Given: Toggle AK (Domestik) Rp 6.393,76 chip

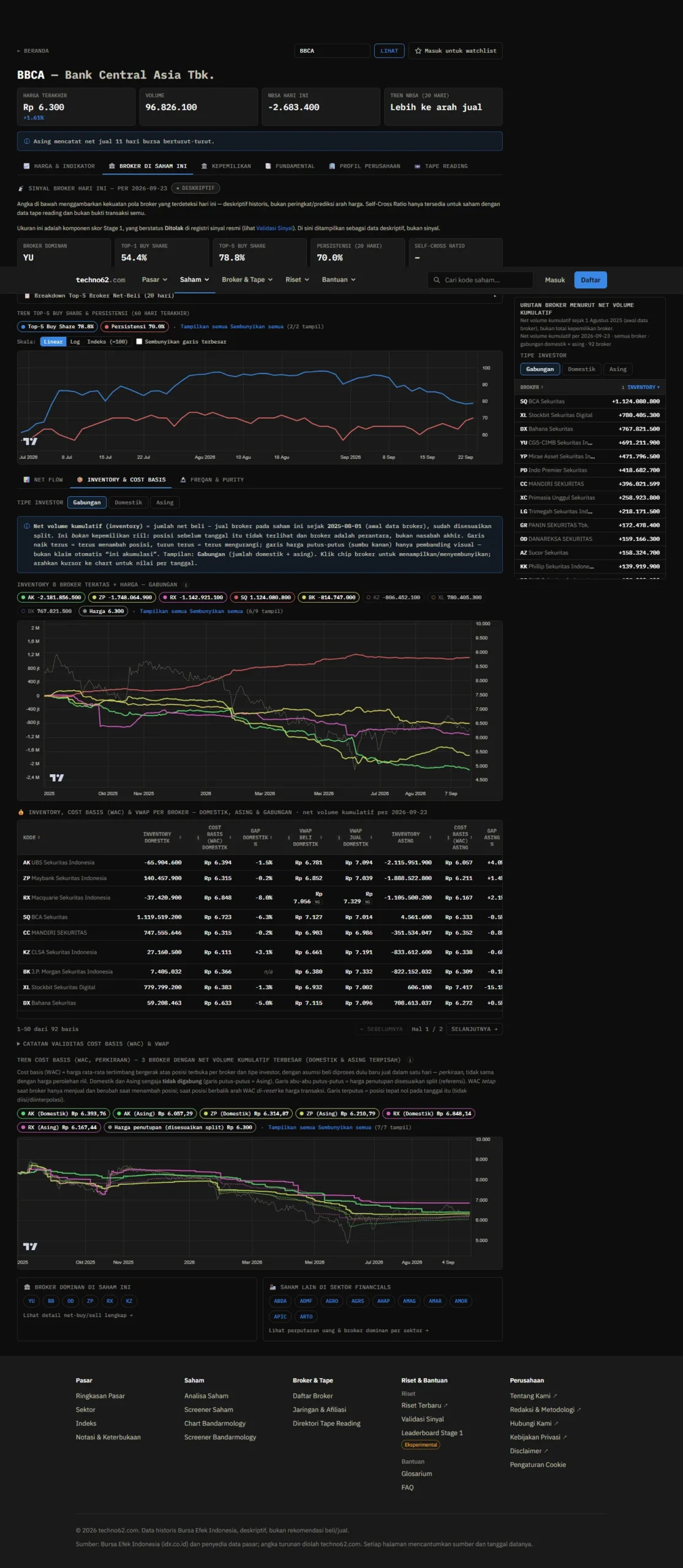Looking at the screenshot, I should tap(64, 1114).
